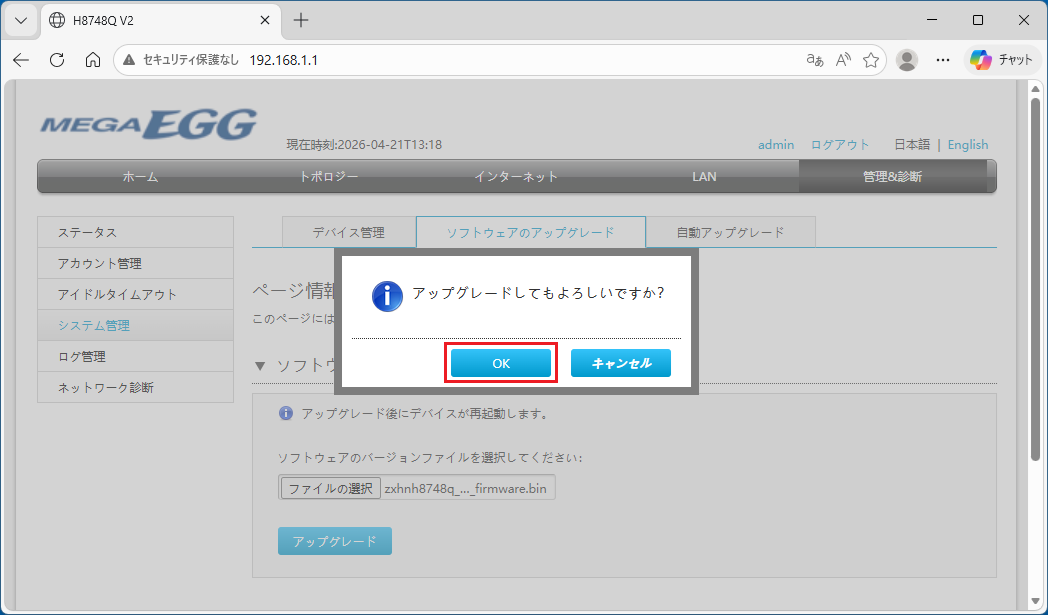This screenshot has height=615, width=1048.
Task: Switch language to 日本語
Action: 912,144
